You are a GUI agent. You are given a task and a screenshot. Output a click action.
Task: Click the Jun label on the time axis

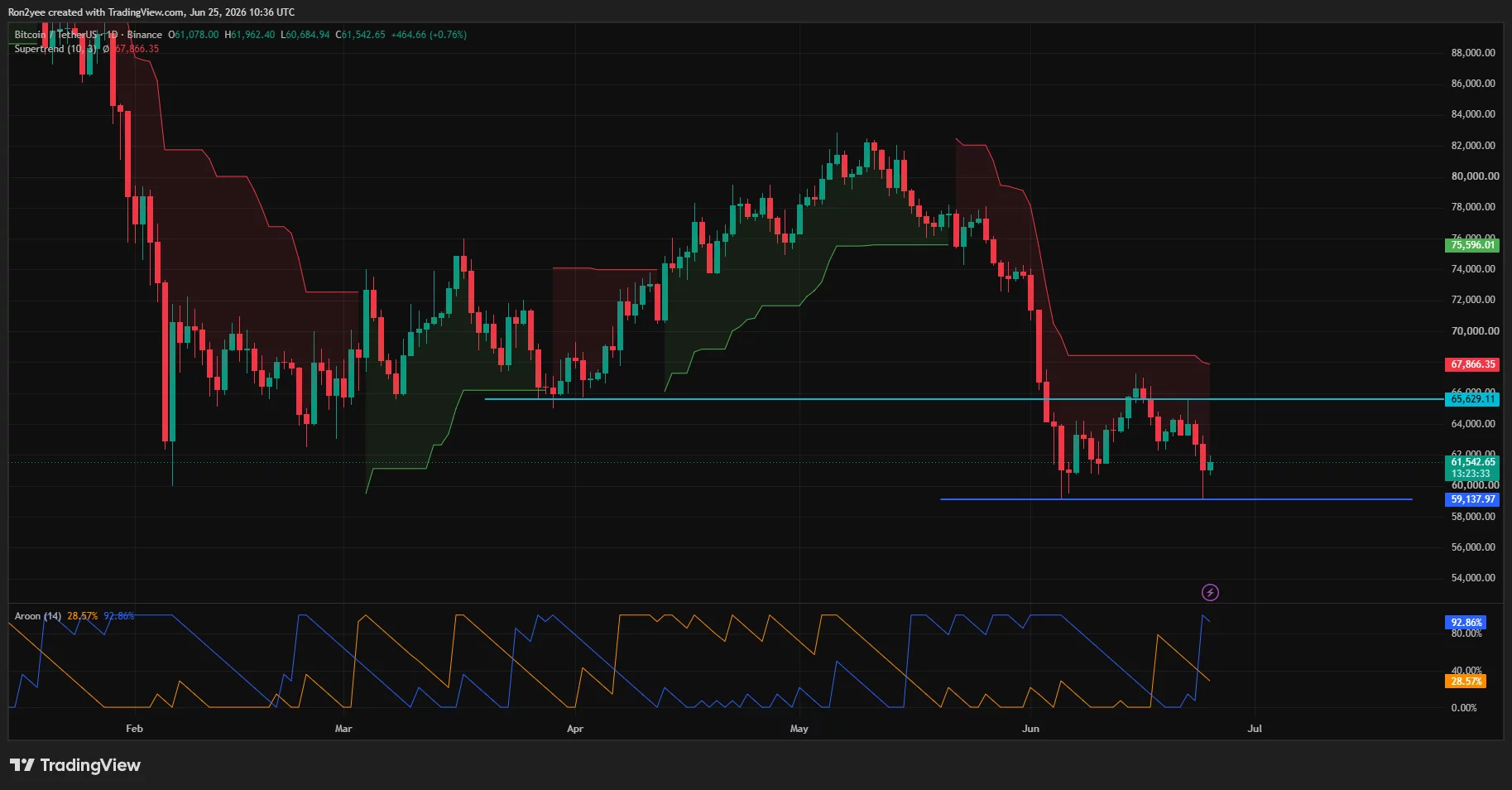click(x=1030, y=729)
